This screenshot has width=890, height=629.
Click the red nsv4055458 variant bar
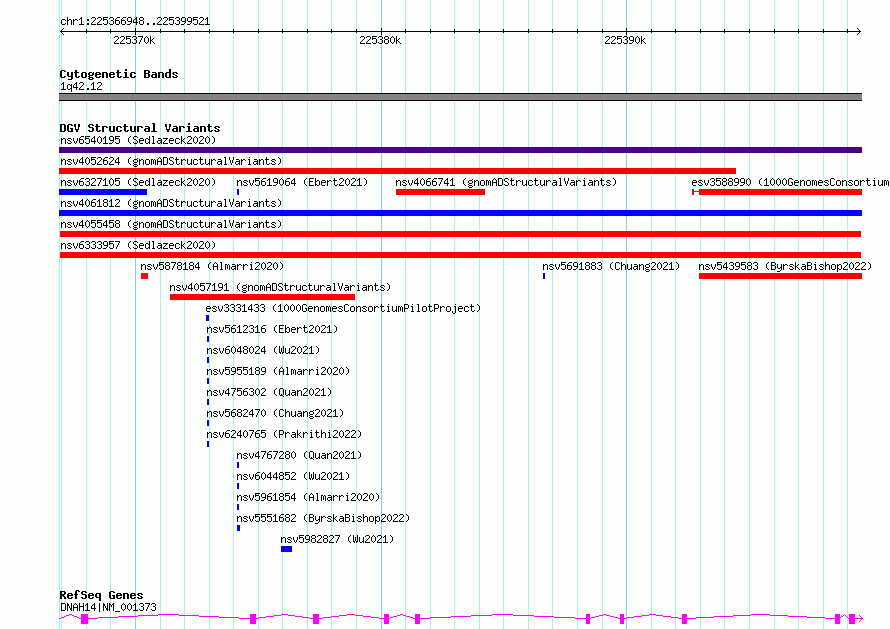point(460,234)
